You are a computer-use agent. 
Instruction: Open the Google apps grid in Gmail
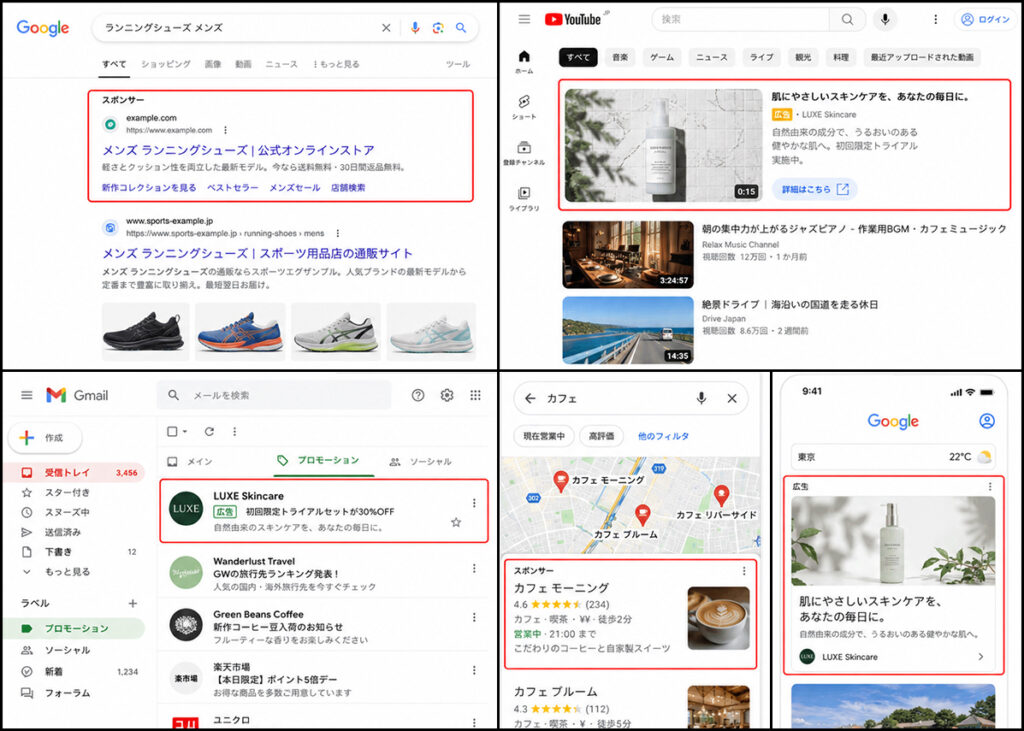[x=475, y=395]
